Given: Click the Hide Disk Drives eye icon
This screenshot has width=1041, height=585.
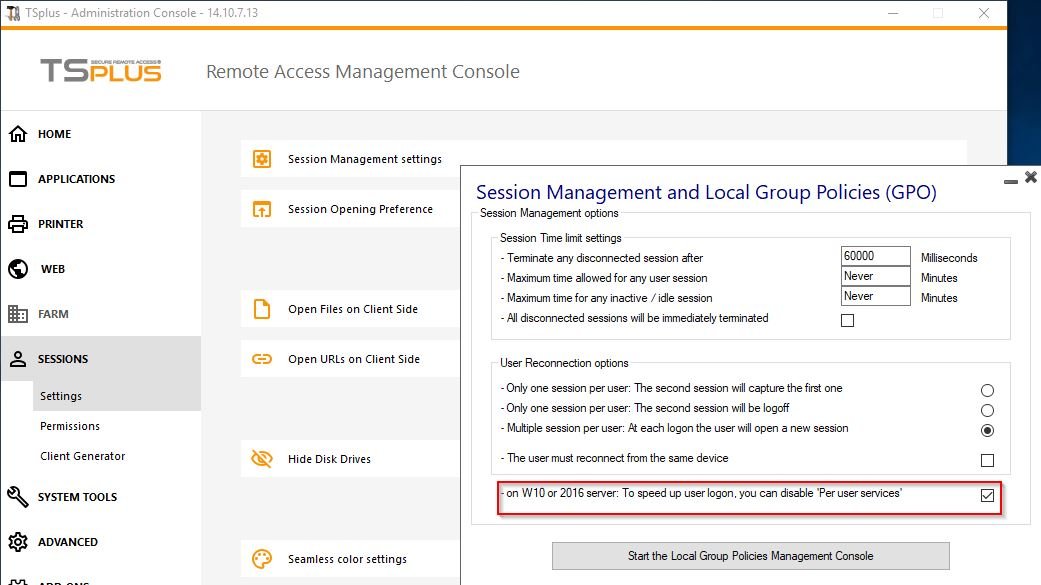Looking at the screenshot, I should (x=262, y=459).
